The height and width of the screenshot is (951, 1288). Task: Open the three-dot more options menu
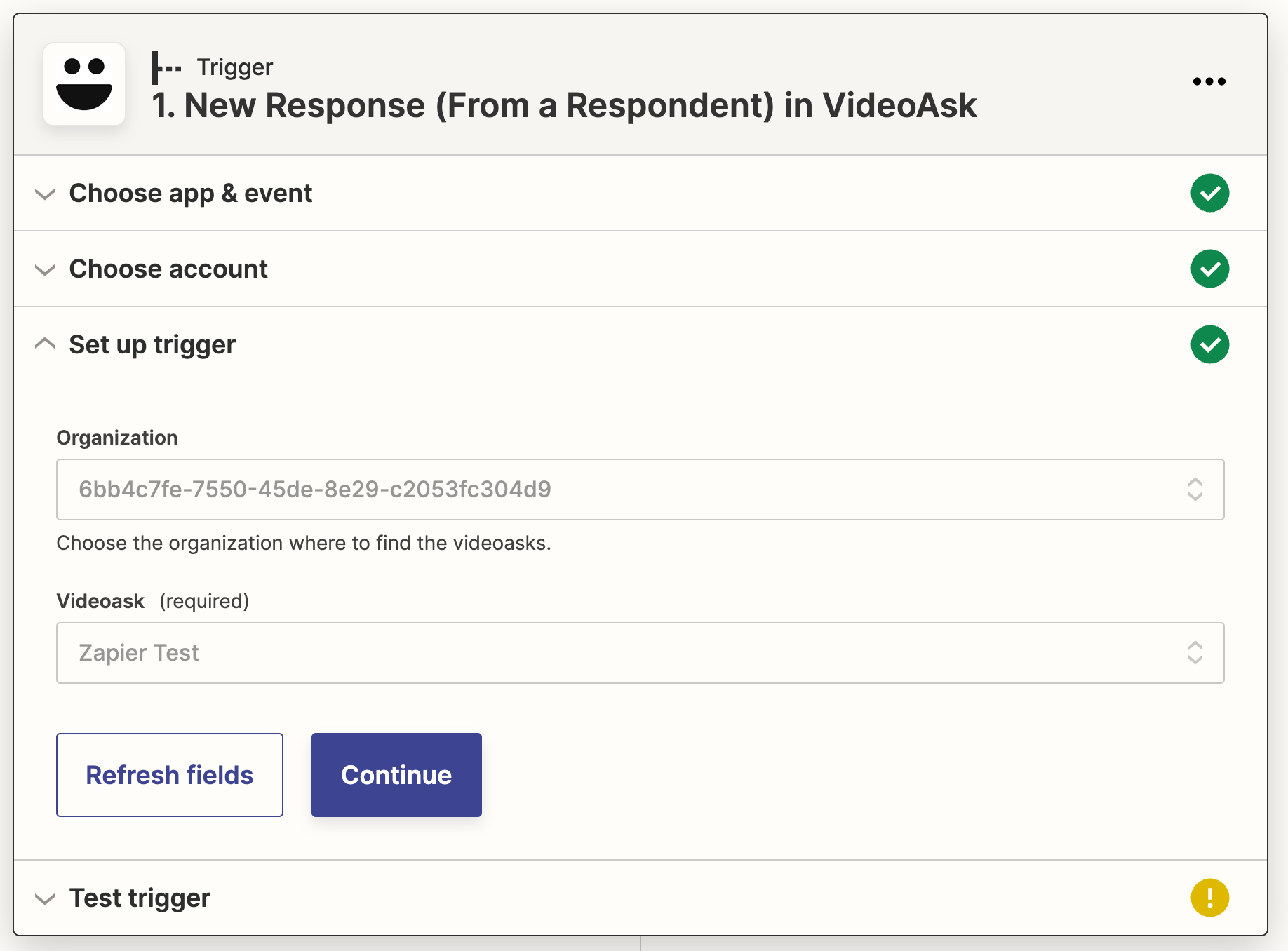(x=1209, y=81)
